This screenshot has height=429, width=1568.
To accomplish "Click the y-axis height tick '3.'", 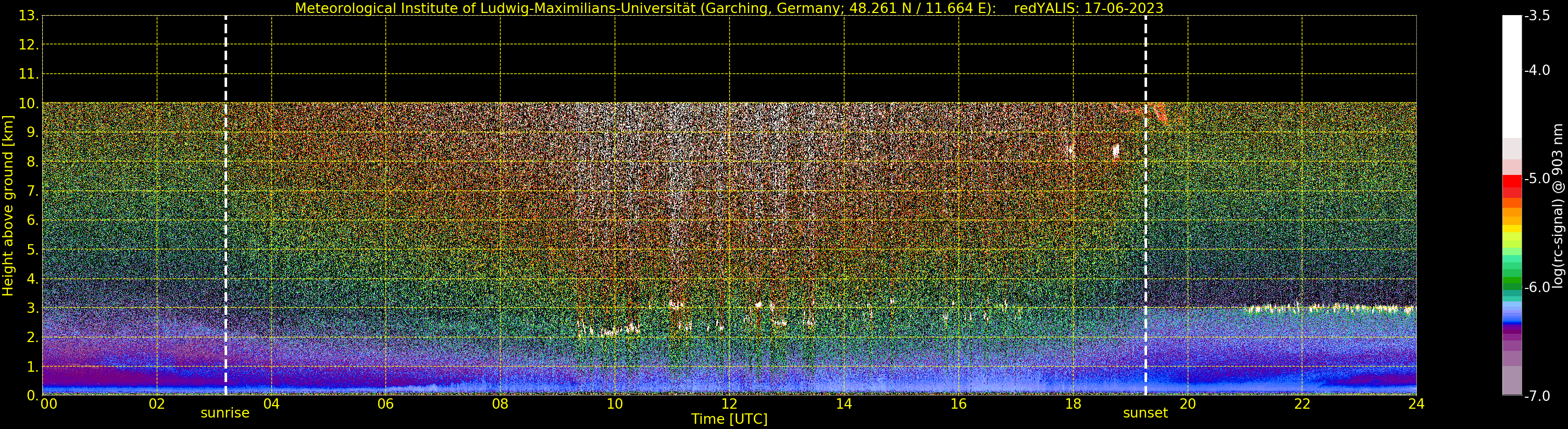I will coord(33,308).
